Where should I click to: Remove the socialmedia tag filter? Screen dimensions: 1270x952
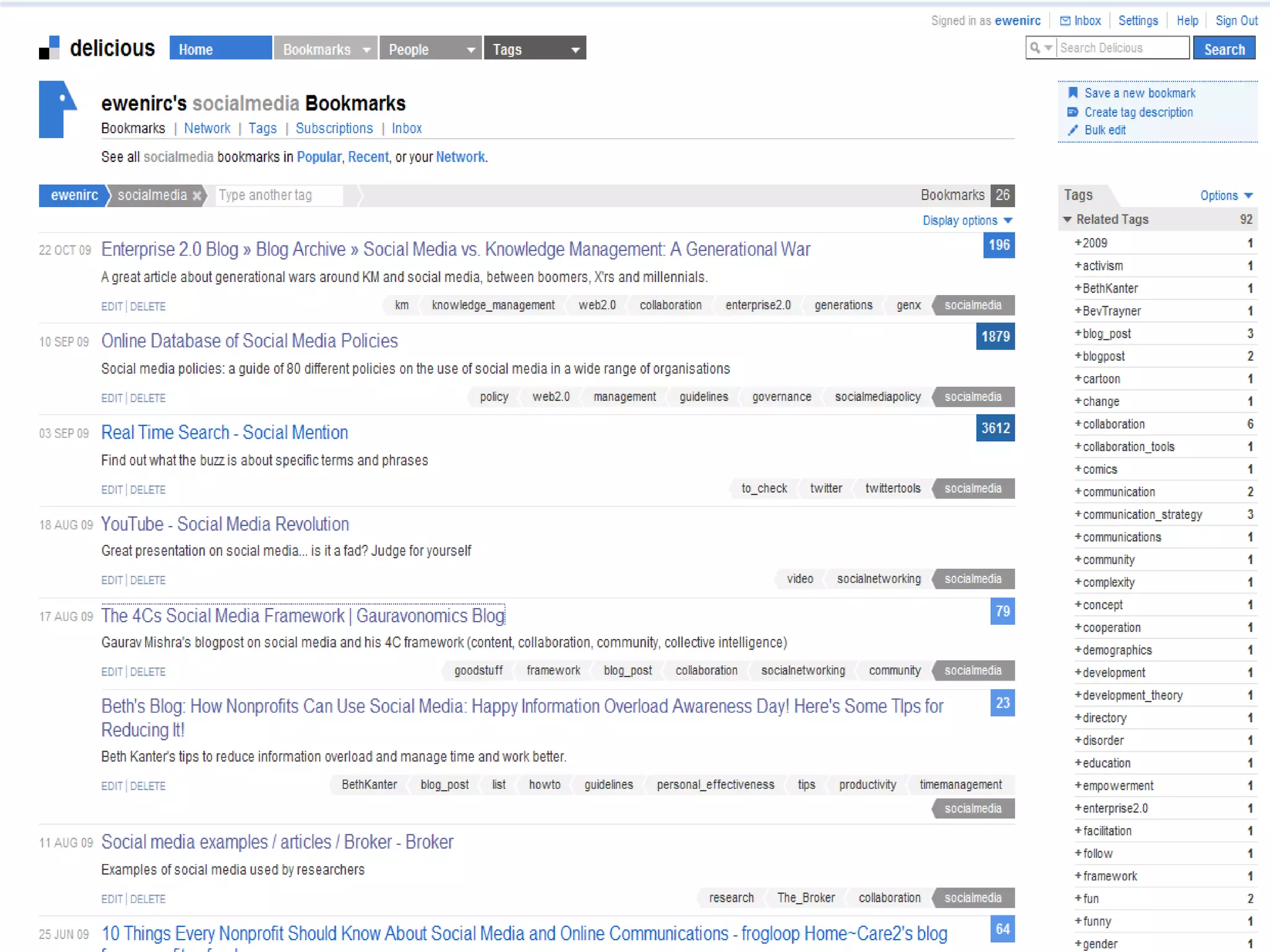pos(197,196)
